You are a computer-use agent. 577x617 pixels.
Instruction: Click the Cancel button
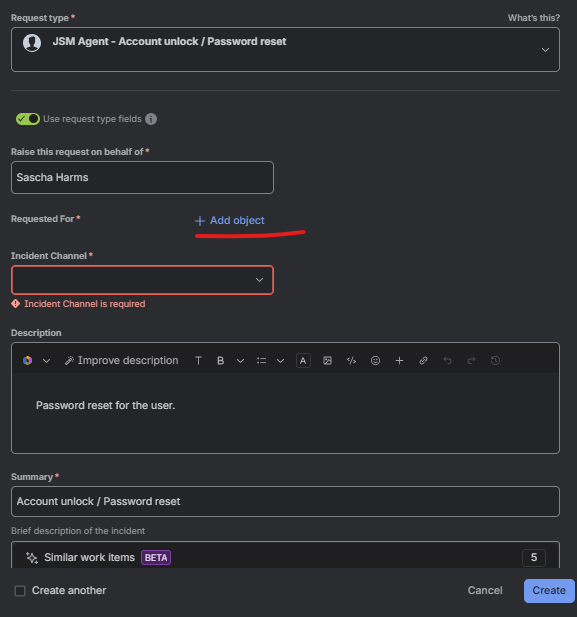point(485,591)
